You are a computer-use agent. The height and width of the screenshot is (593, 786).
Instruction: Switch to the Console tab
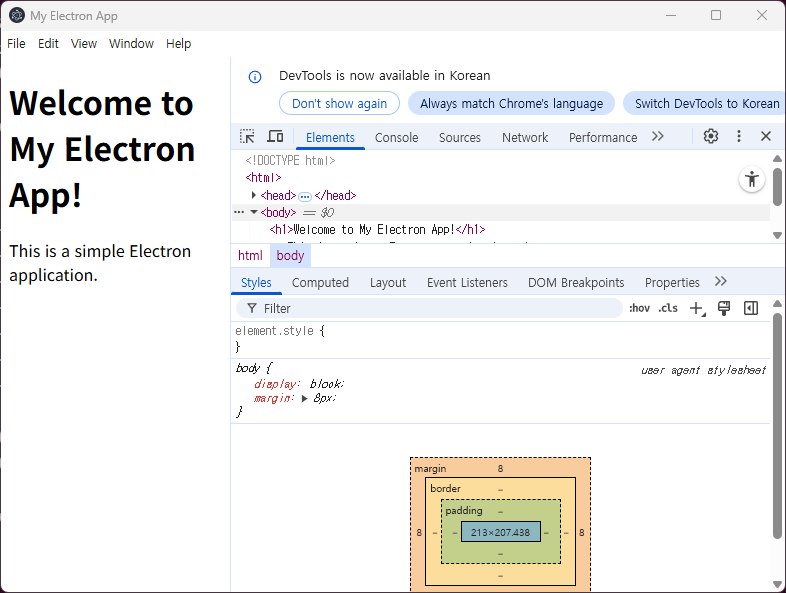396,138
